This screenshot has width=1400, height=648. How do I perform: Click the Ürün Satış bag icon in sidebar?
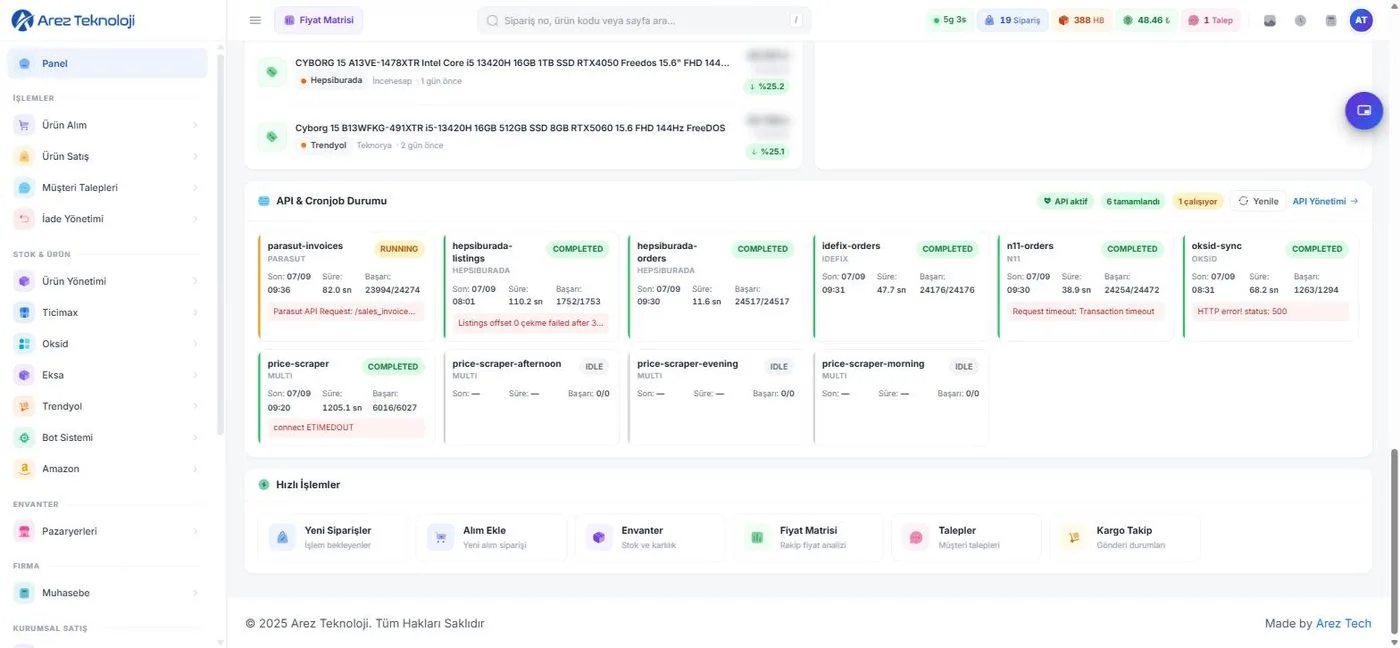coord(24,156)
